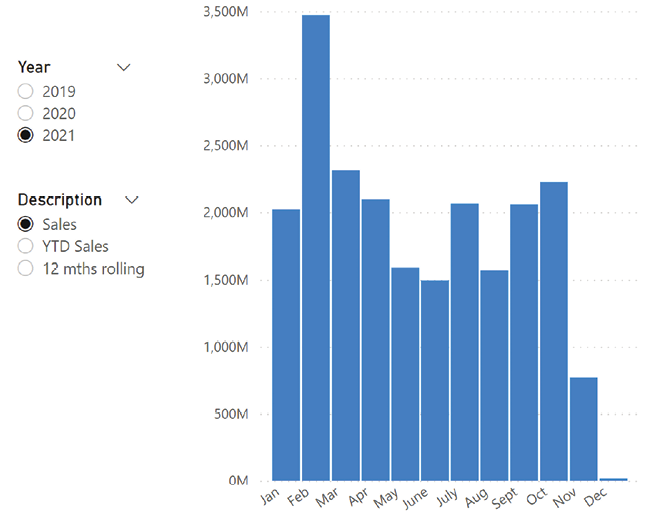The width and height of the screenshot is (659, 516).
Task: Click the Sales description radio button
Action: click(25, 224)
